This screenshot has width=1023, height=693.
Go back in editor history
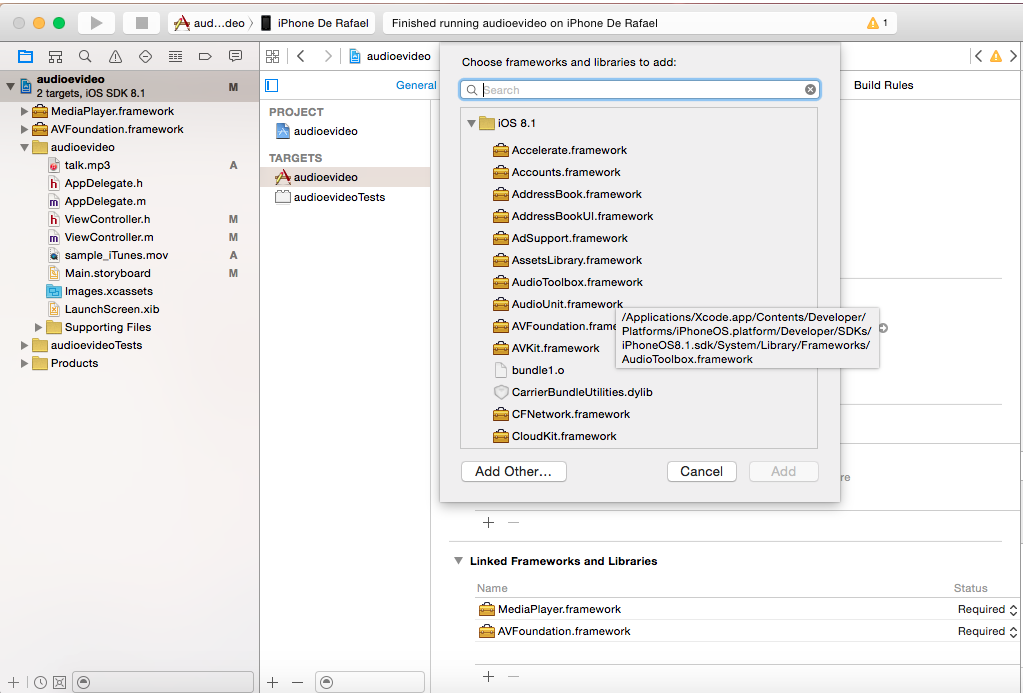point(301,56)
